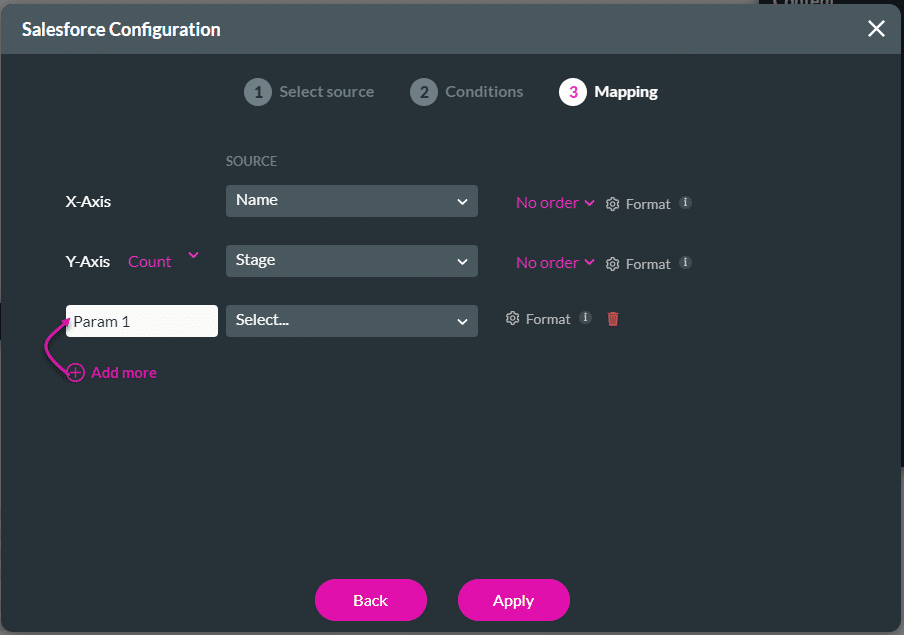Screen dimensions: 904x635
Task: Click the plus circle icon for Add more
Action: [76, 373]
